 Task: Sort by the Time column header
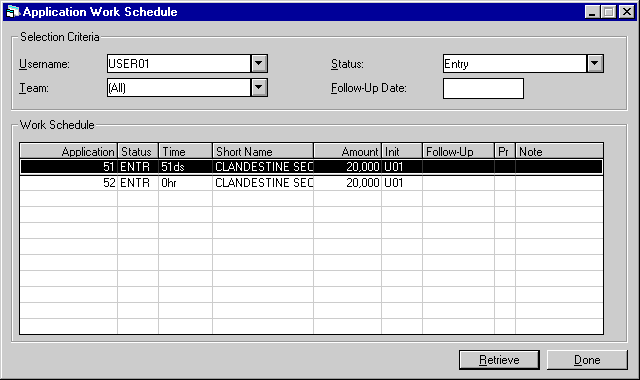point(185,151)
